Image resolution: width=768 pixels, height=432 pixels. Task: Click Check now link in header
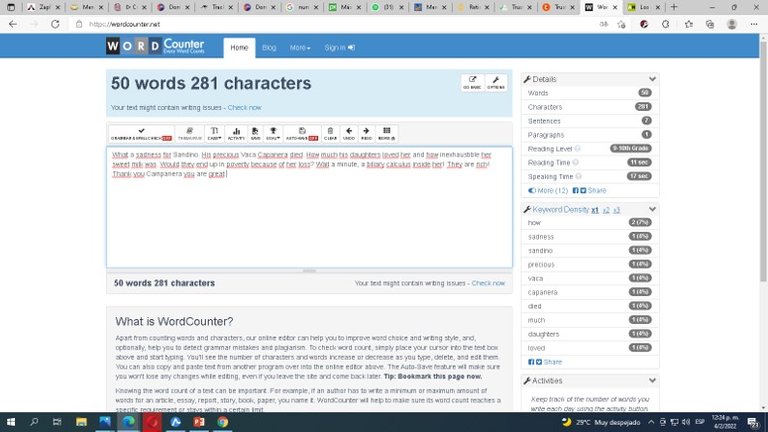pyautogui.click(x=244, y=107)
